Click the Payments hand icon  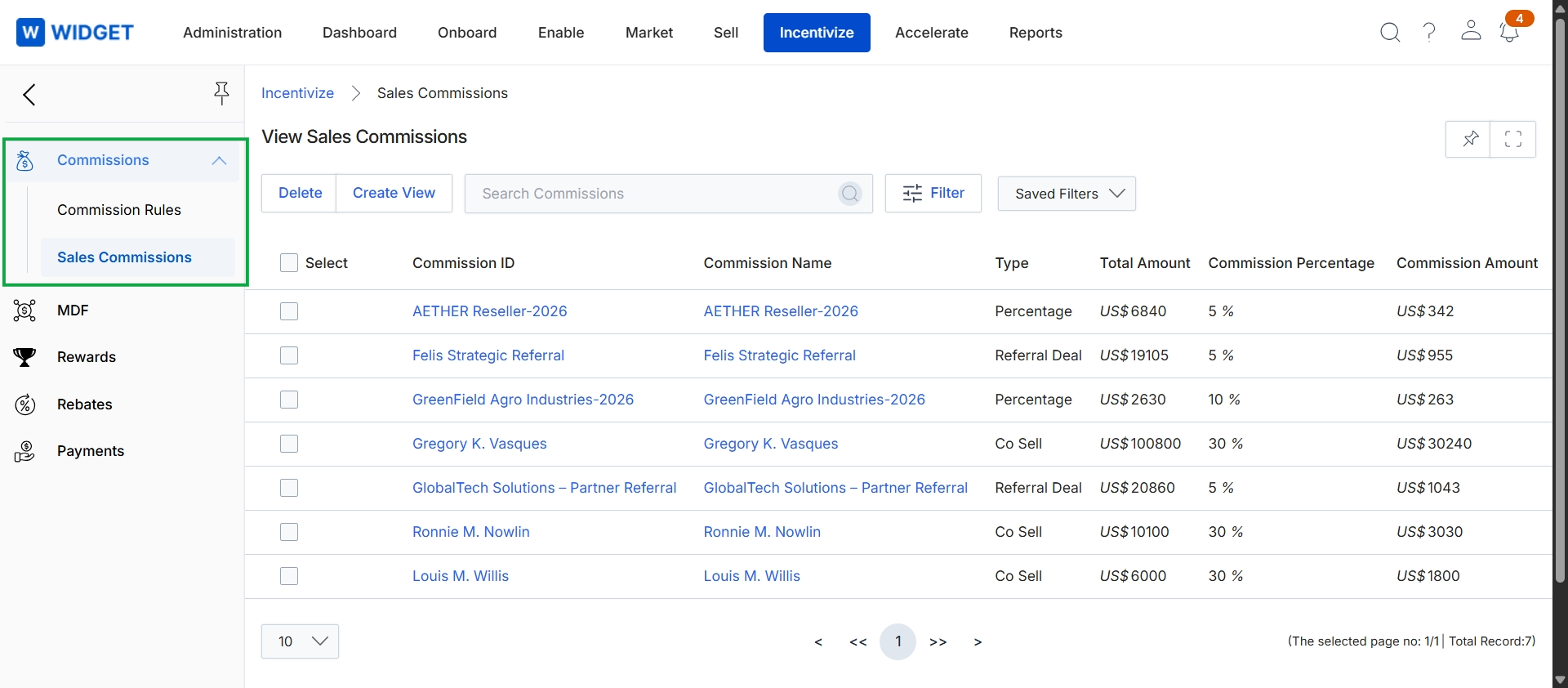pyautogui.click(x=24, y=451)
